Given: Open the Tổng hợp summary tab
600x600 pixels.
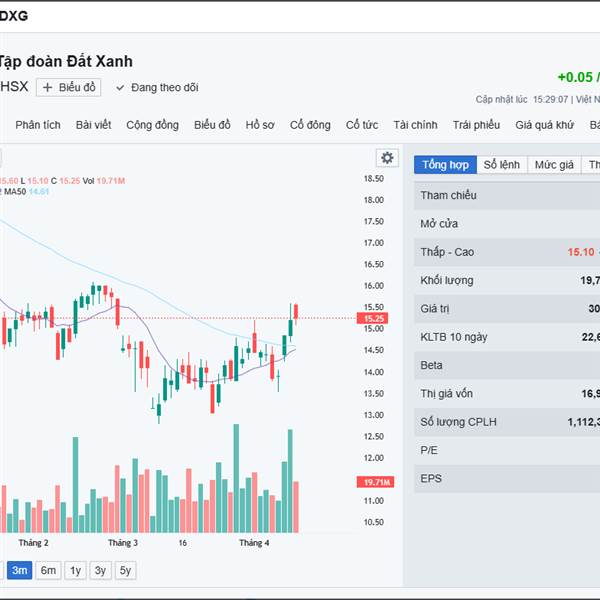Looking at the screenshot, I should click(445, 164).
